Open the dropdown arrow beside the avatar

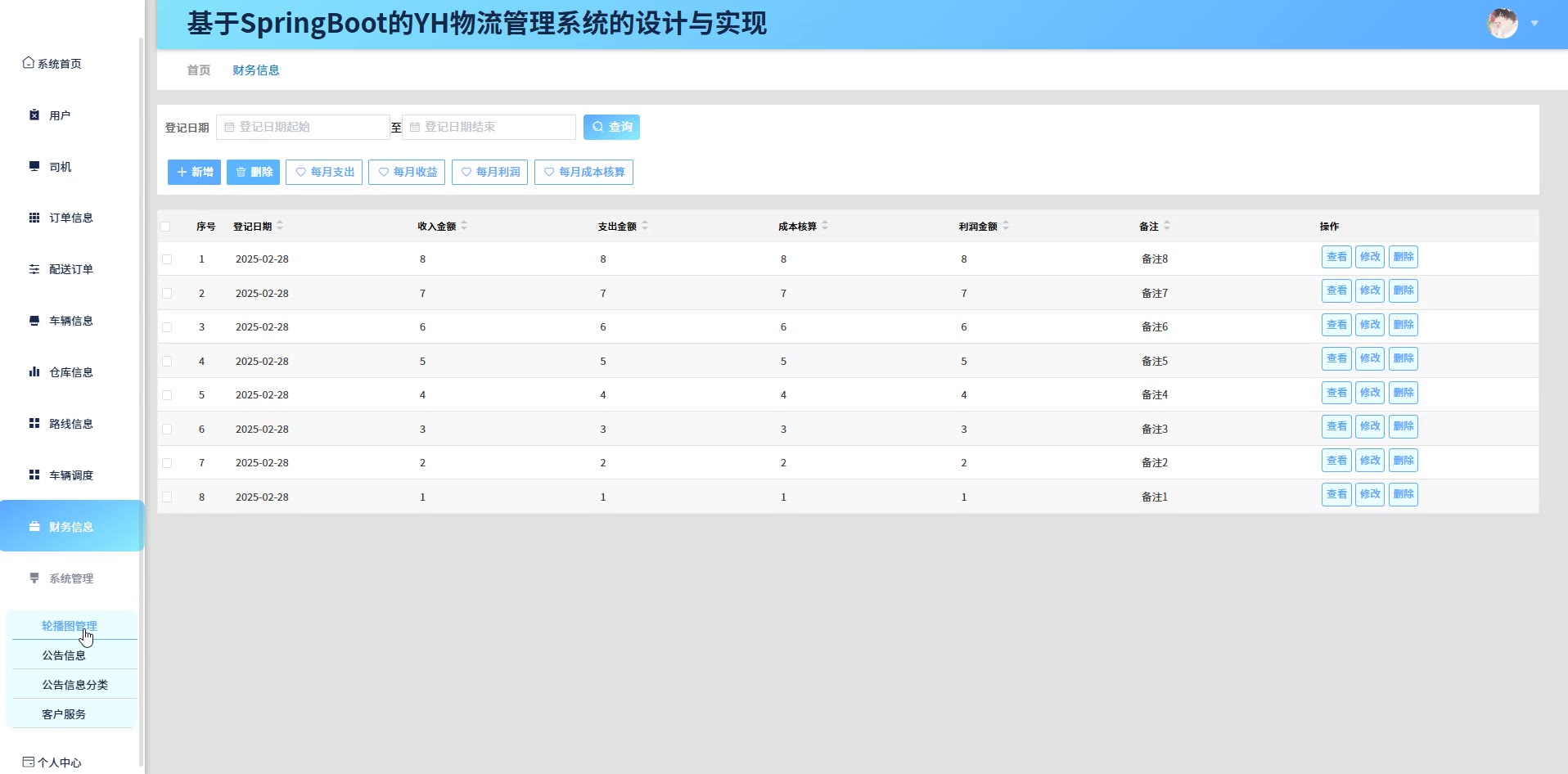[x=1534, y=24]
